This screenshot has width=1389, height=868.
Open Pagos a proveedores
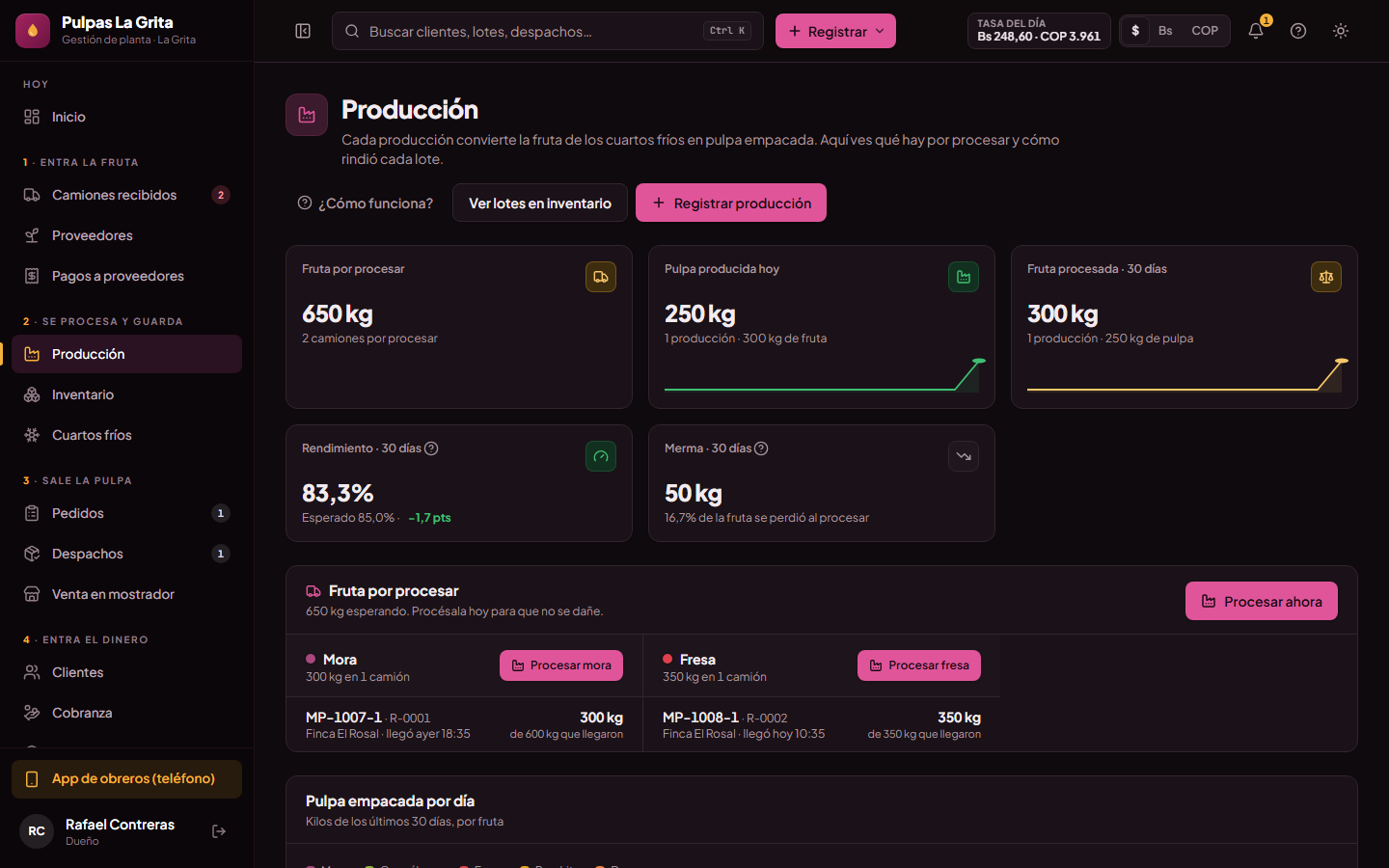(x=126, y=276)
